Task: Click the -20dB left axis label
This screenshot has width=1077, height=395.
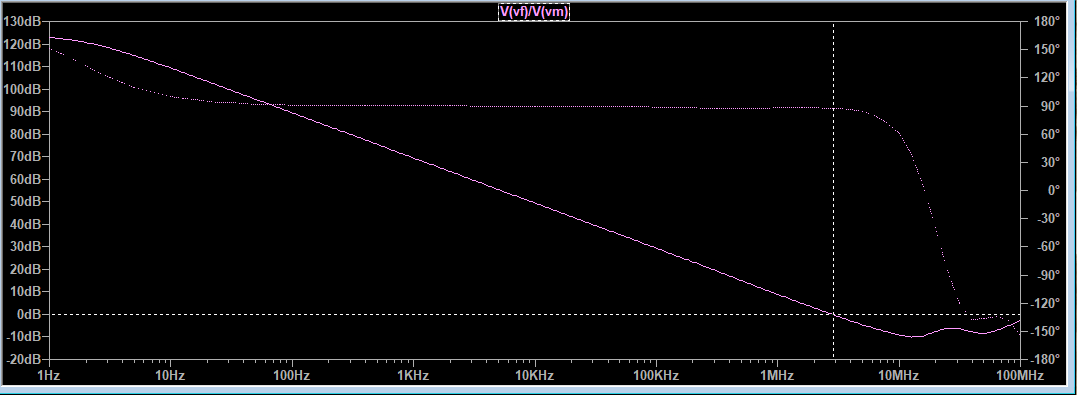Action: point(23,359)
